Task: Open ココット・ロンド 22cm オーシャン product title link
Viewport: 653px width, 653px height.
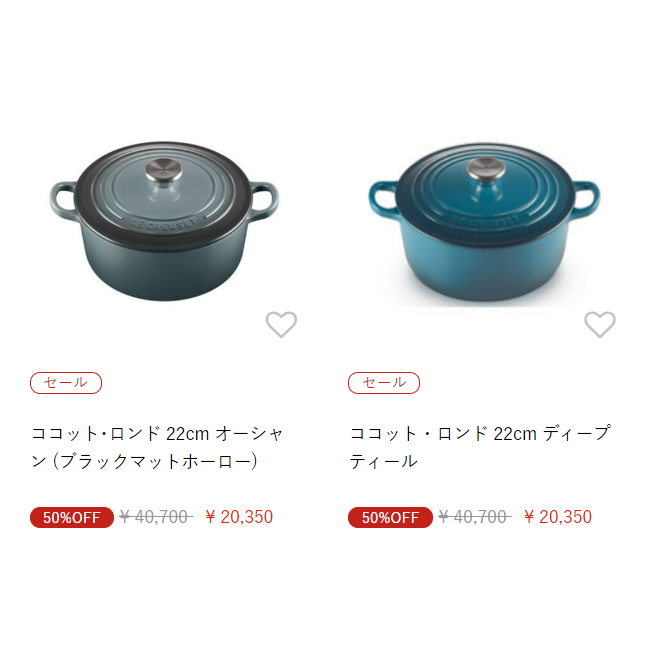Action: tap(157, 447)
